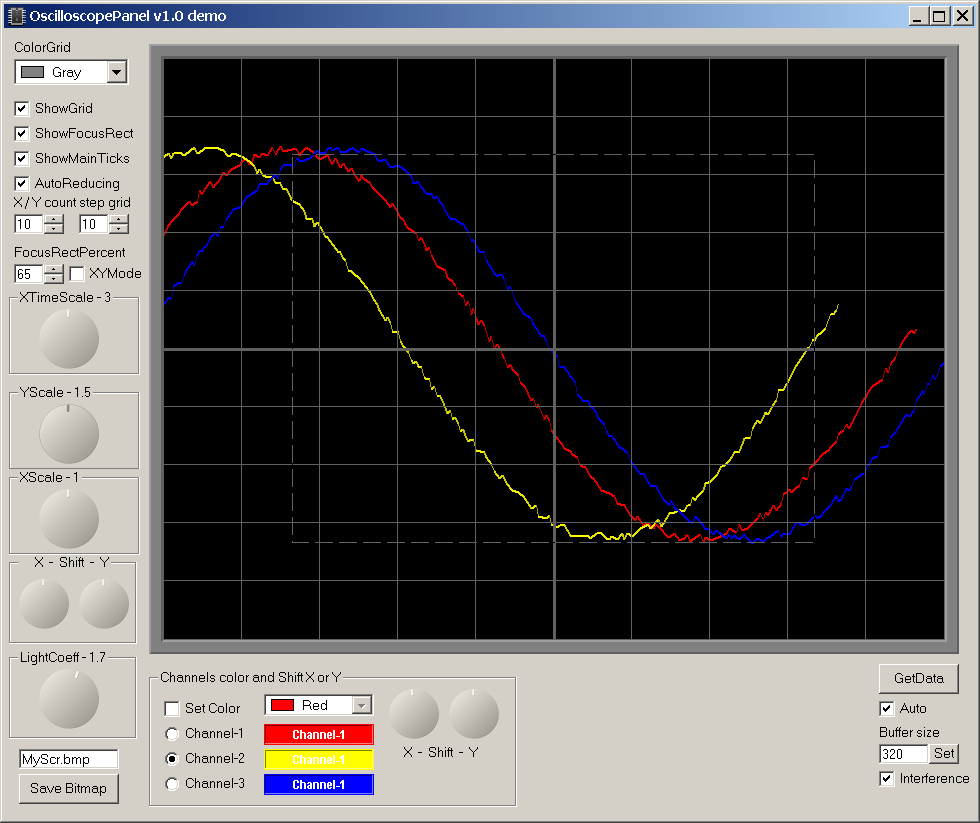Image resolution: width=980 pixels, height=823 pixels.
Task: Click the GetData button
Action: pos(919,679)
